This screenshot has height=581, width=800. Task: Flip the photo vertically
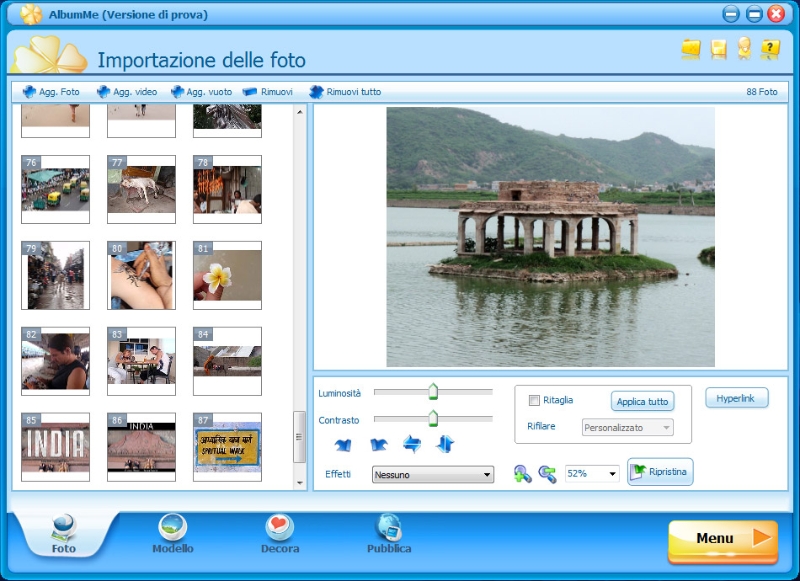(x=446, y=444)
